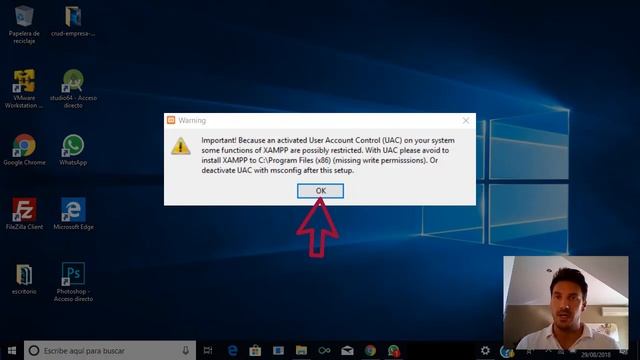The width and height of the screenshot is (640, 360).
Task: Select the FileZilla Client desktop shortcut
Action: coord(24,214)
